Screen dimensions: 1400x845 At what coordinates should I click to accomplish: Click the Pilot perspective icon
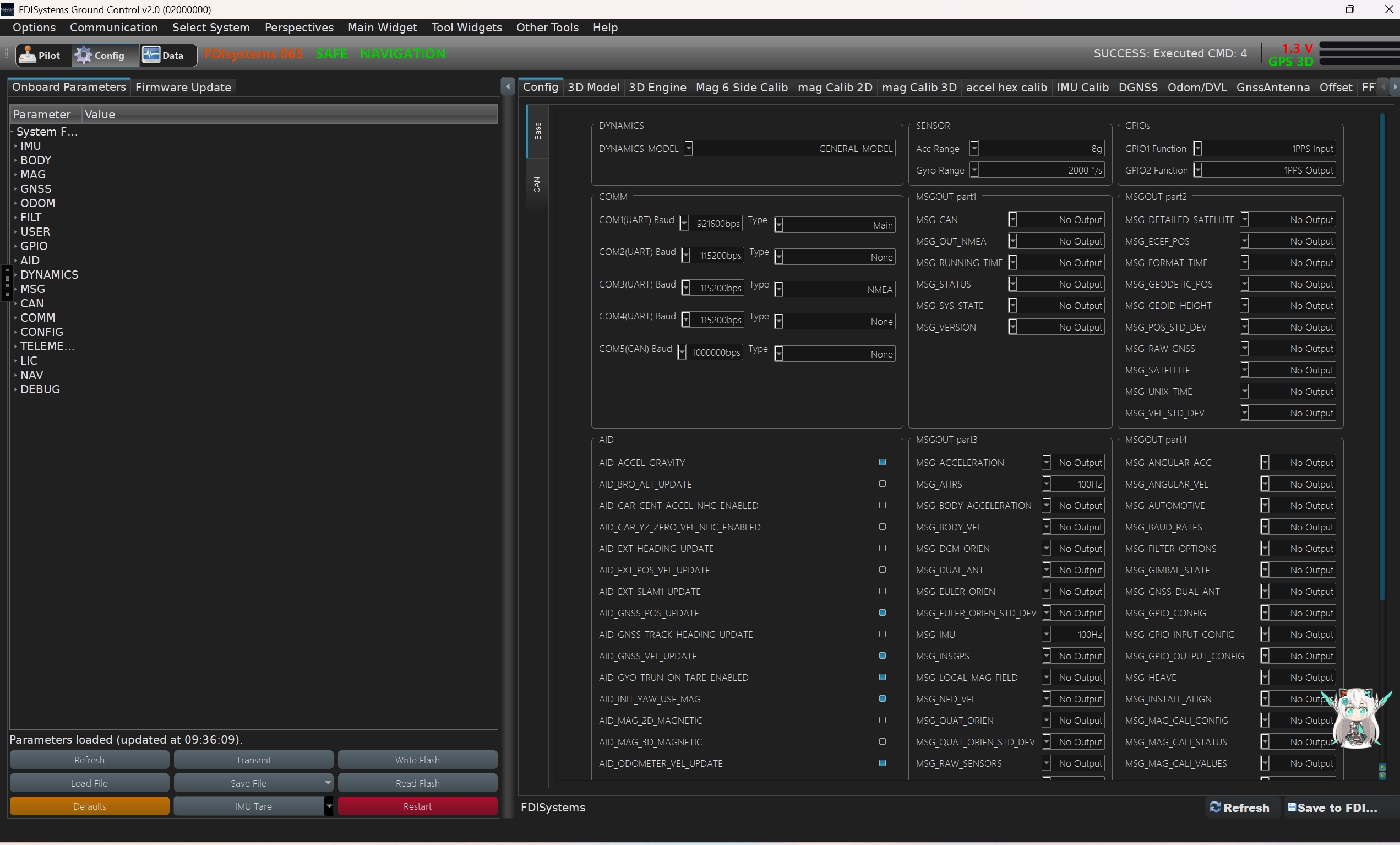(28, 55)
